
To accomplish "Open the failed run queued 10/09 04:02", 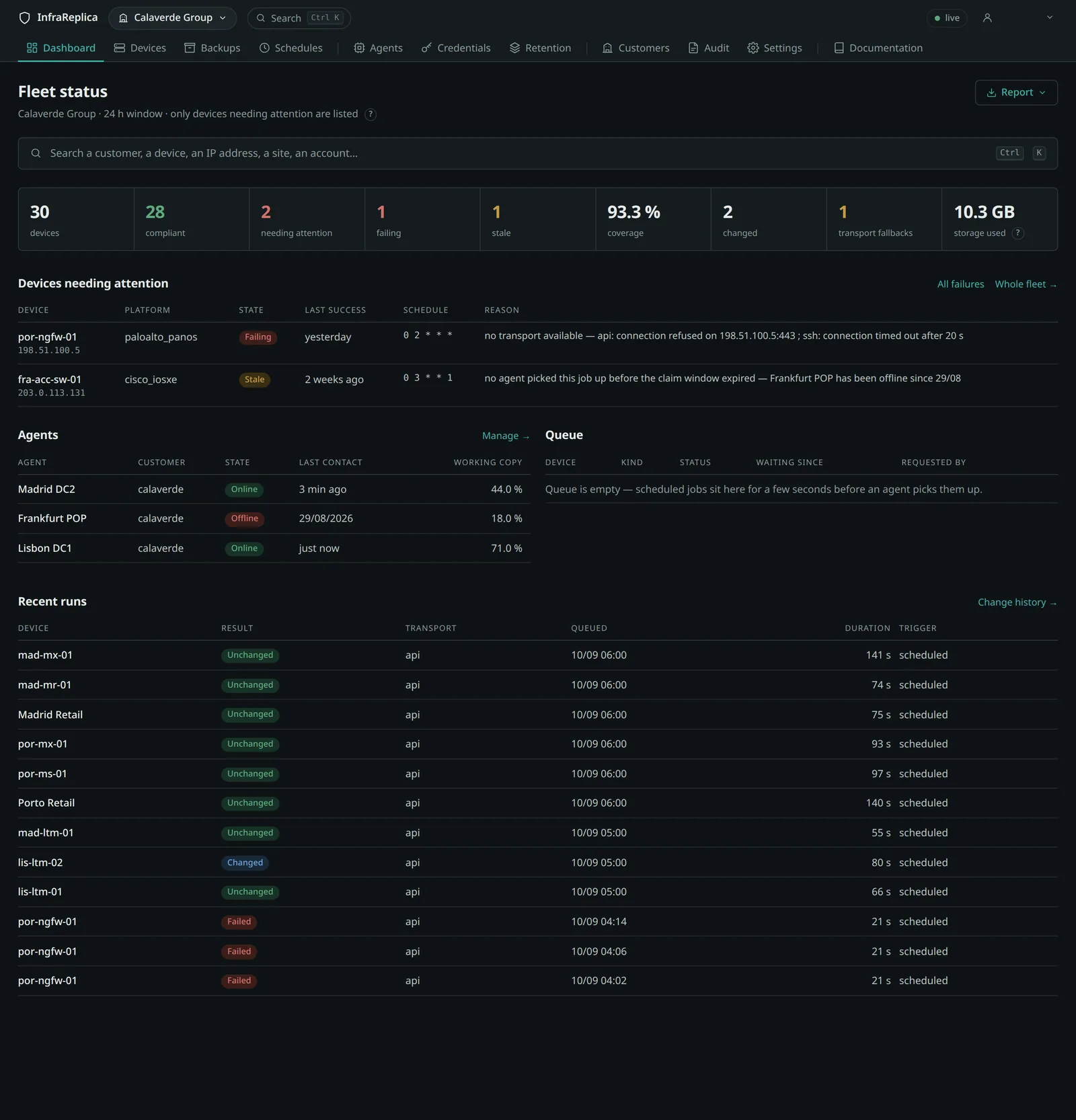I will [x=538, y=980].
